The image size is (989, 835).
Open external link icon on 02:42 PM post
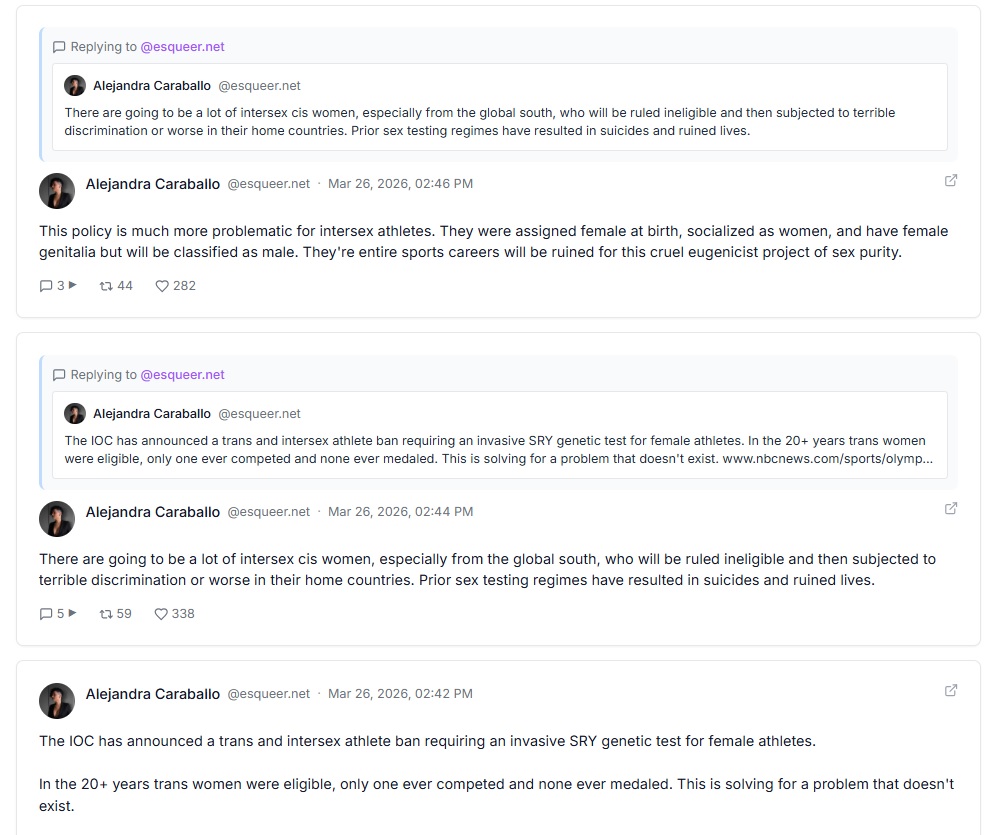951,690
